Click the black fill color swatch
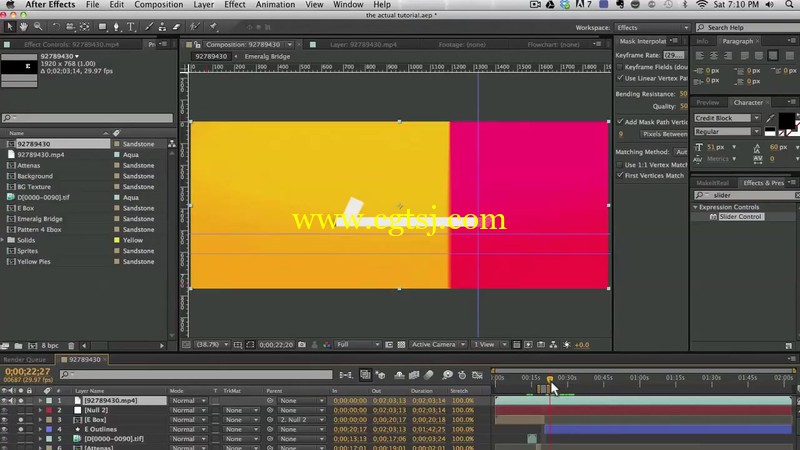The width and height of the screenshot is (800, 450). pyautogui.click(x=786, y=120)
